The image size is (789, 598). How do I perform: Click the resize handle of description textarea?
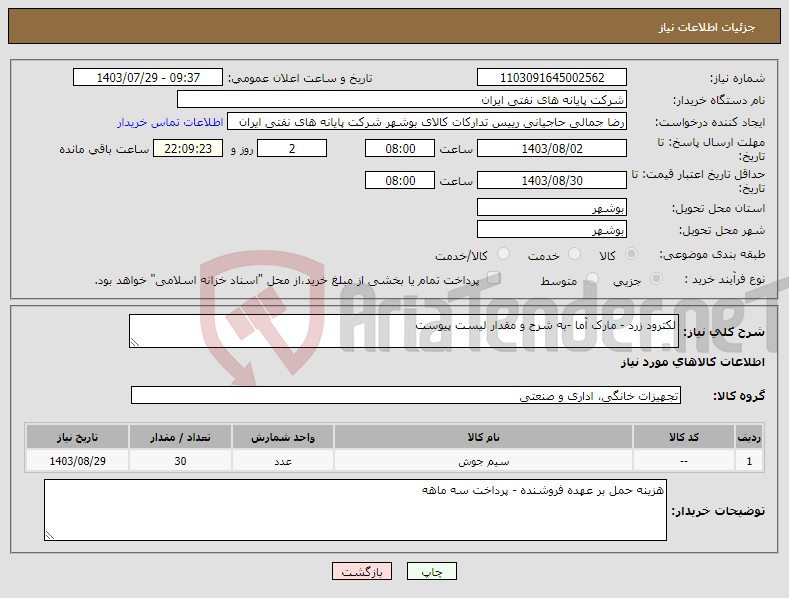click(x=134, y=342)
